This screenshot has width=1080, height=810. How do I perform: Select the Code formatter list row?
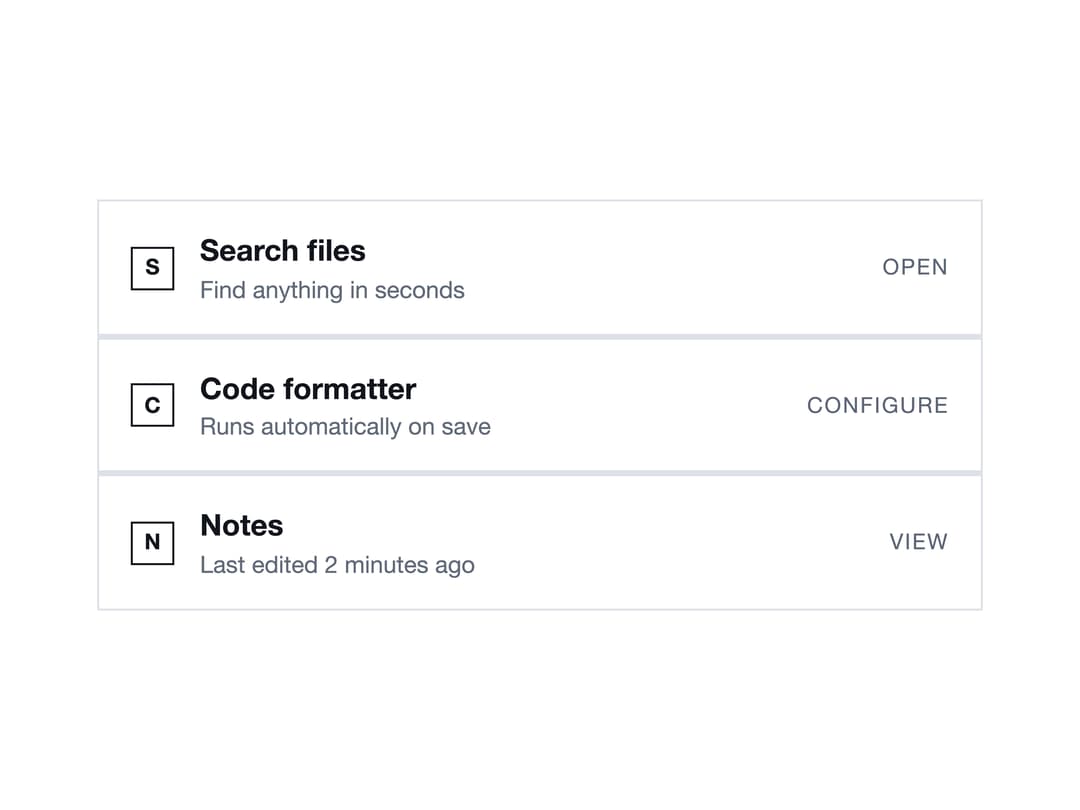pyautogui.click(x=540, y=405)
